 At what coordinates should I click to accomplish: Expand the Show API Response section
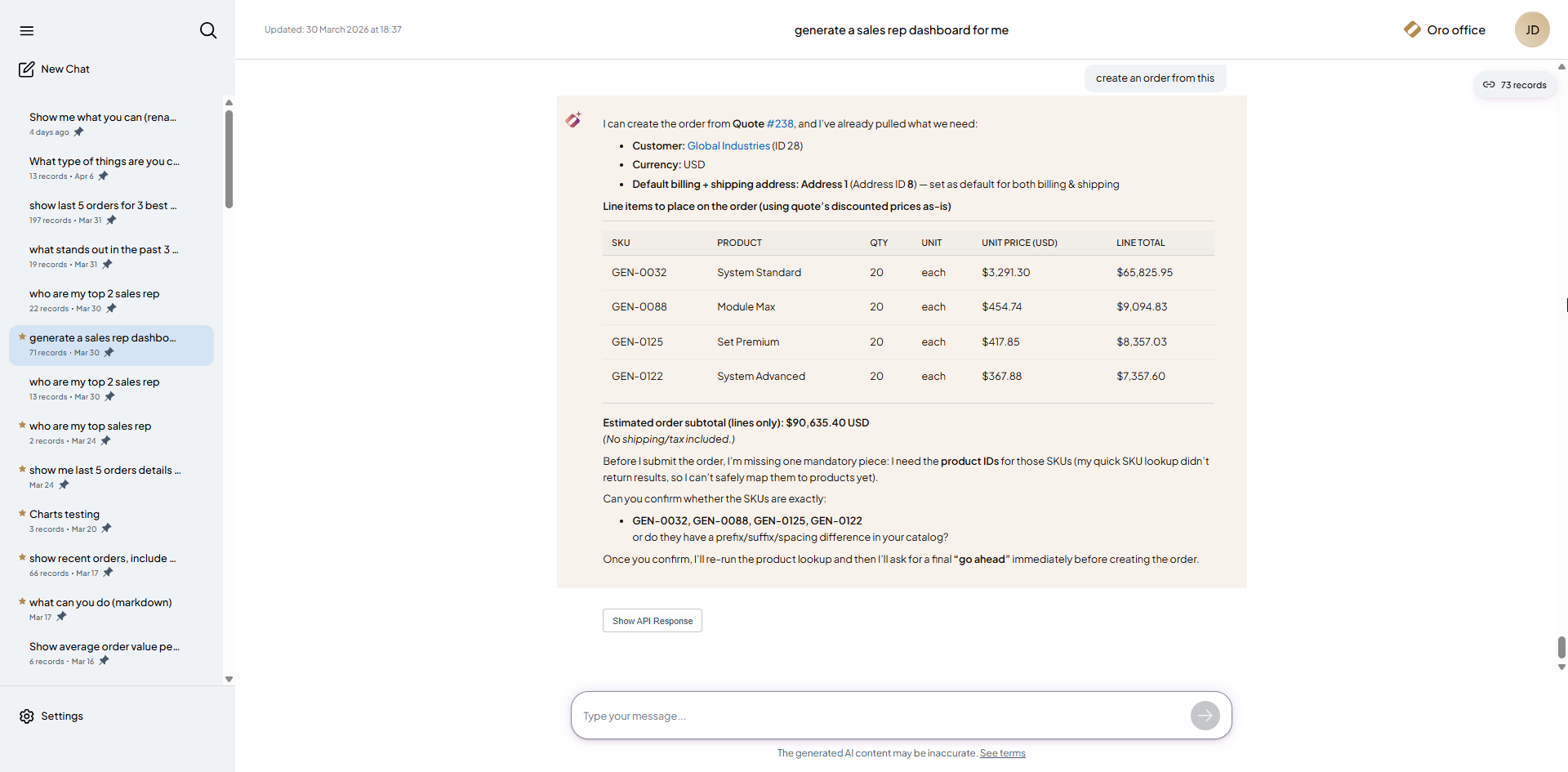(652, 621)
